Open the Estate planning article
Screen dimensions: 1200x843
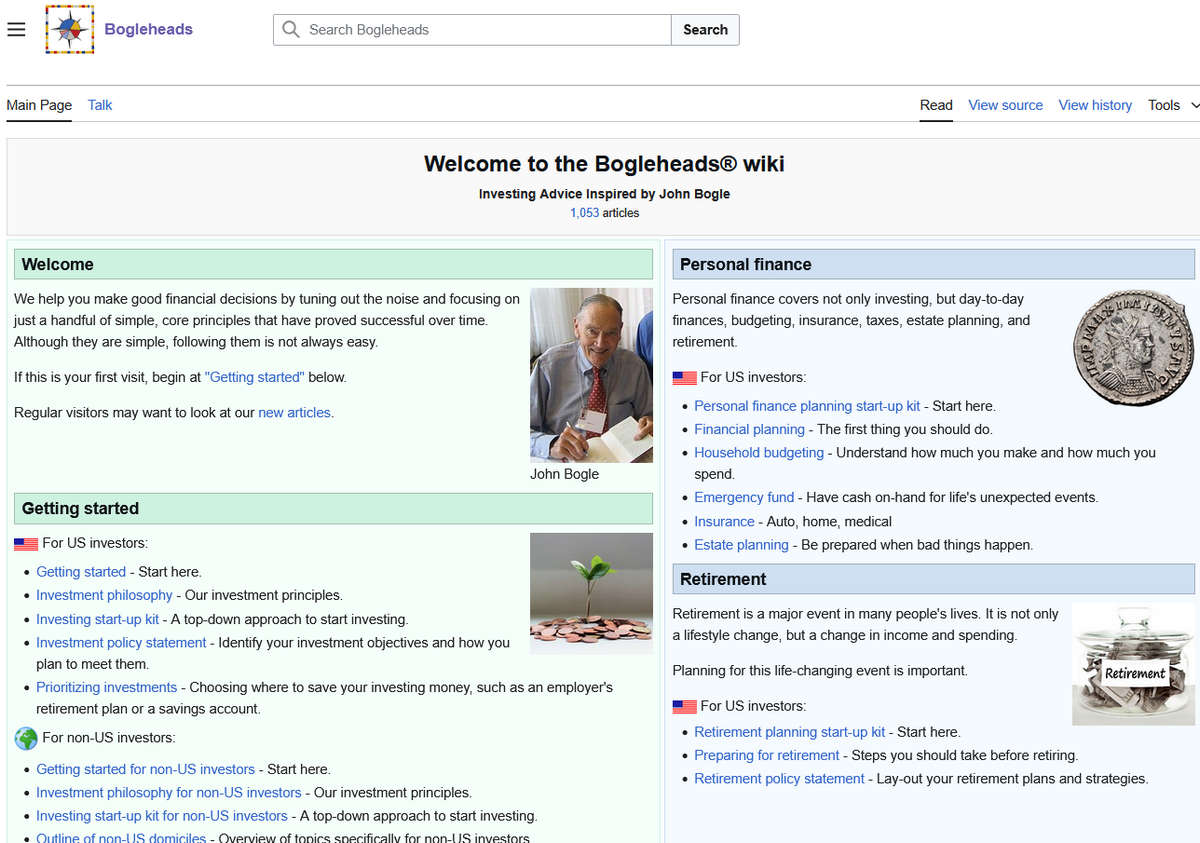coord(741,545)
